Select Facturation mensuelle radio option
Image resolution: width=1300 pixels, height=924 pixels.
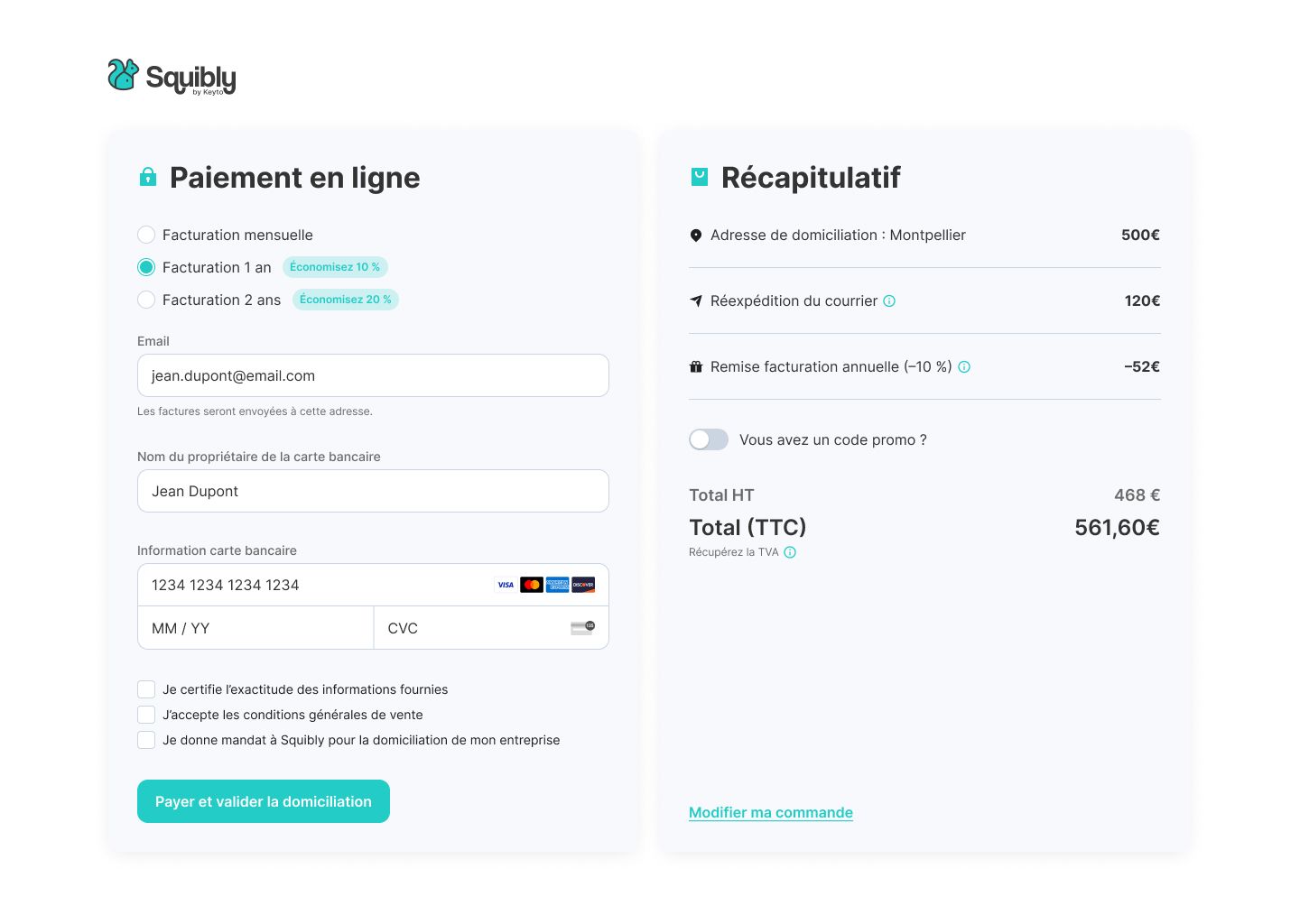146,235
